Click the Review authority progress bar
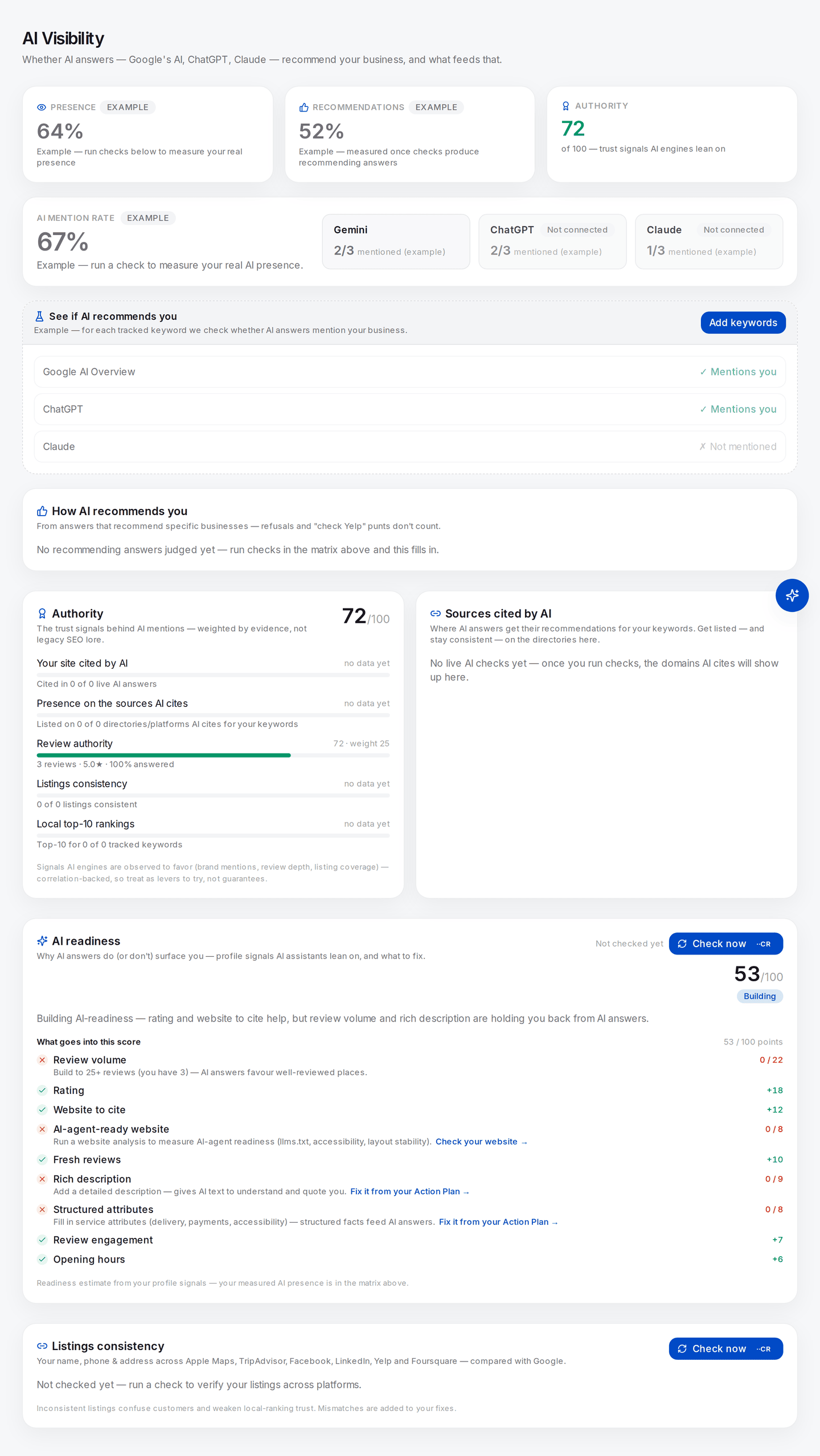 coord(213,755)
